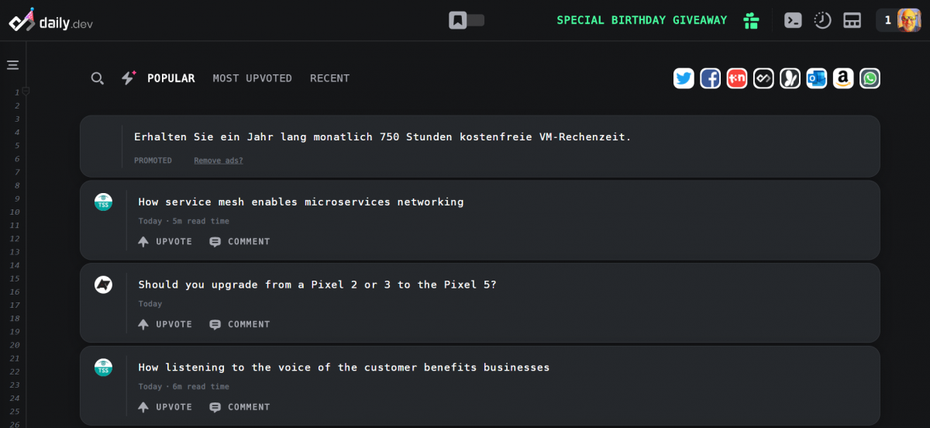
Task: Open the Amazon shortcut icon
Action: 843,78
